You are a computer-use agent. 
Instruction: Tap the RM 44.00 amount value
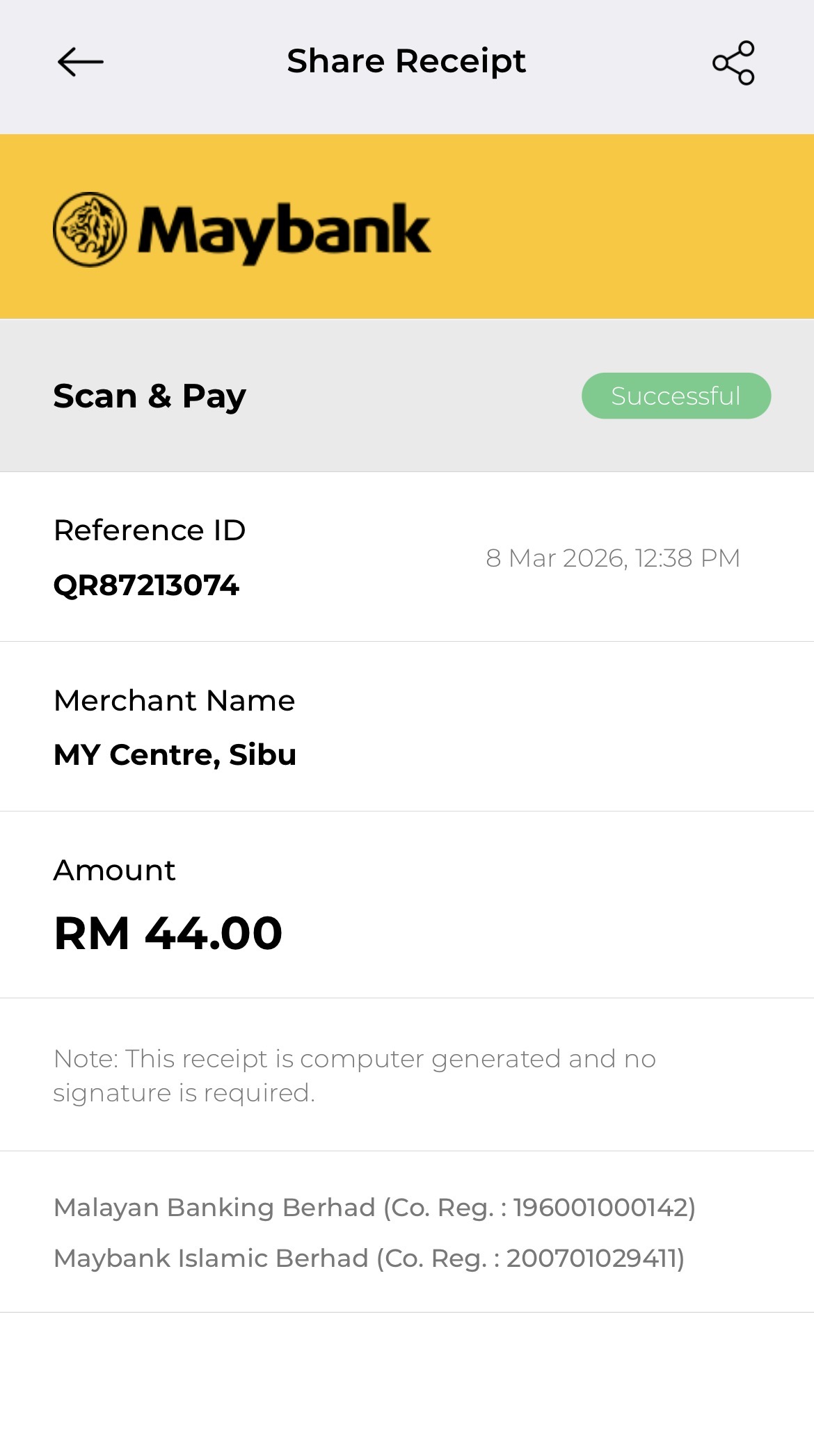pyautogui.click(x=168, y=933)
